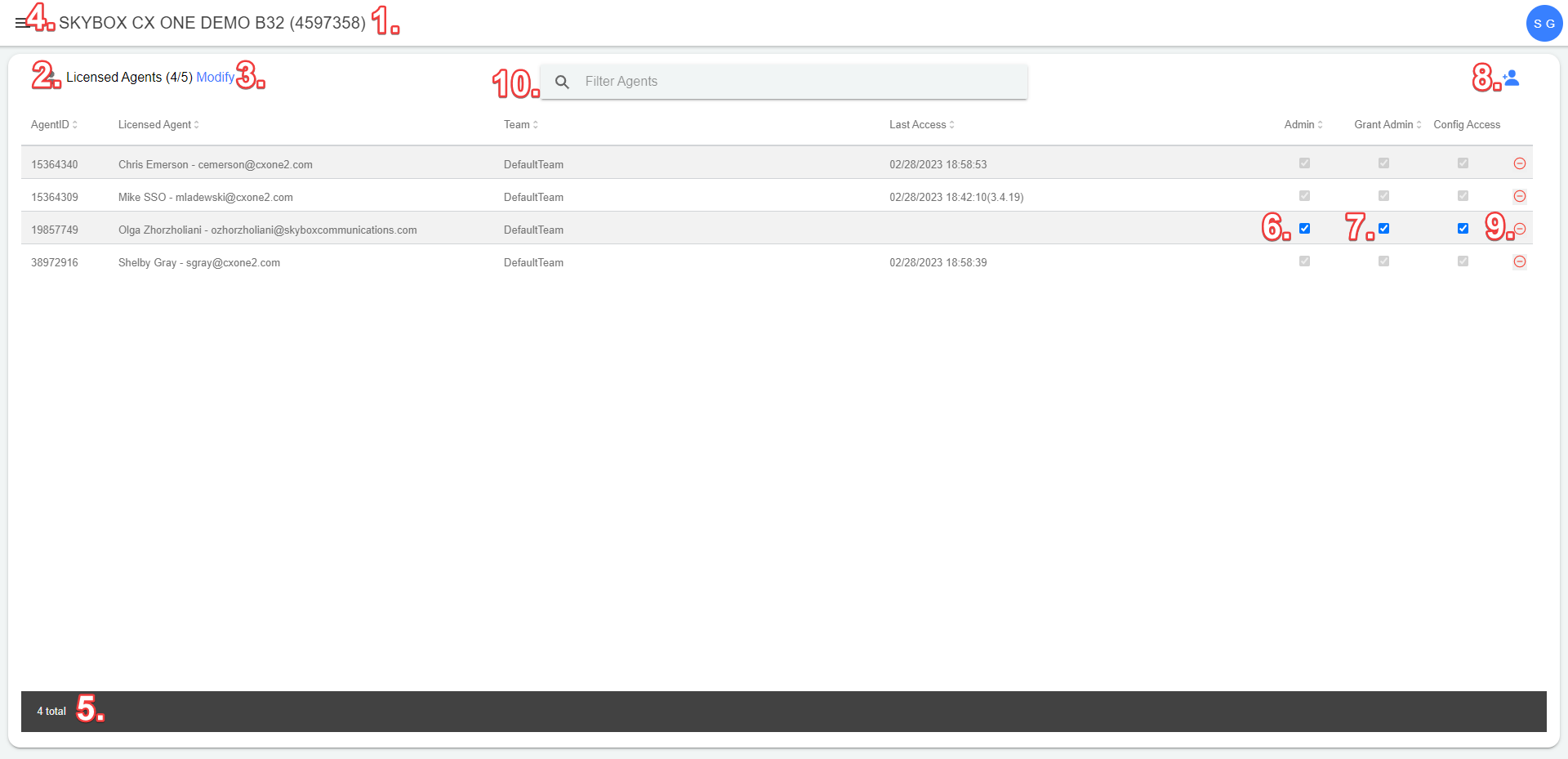The image size is (1568, 759).
Task: Remove Chris Emerson with red minus icon
Action: (x=1519, y=163)
